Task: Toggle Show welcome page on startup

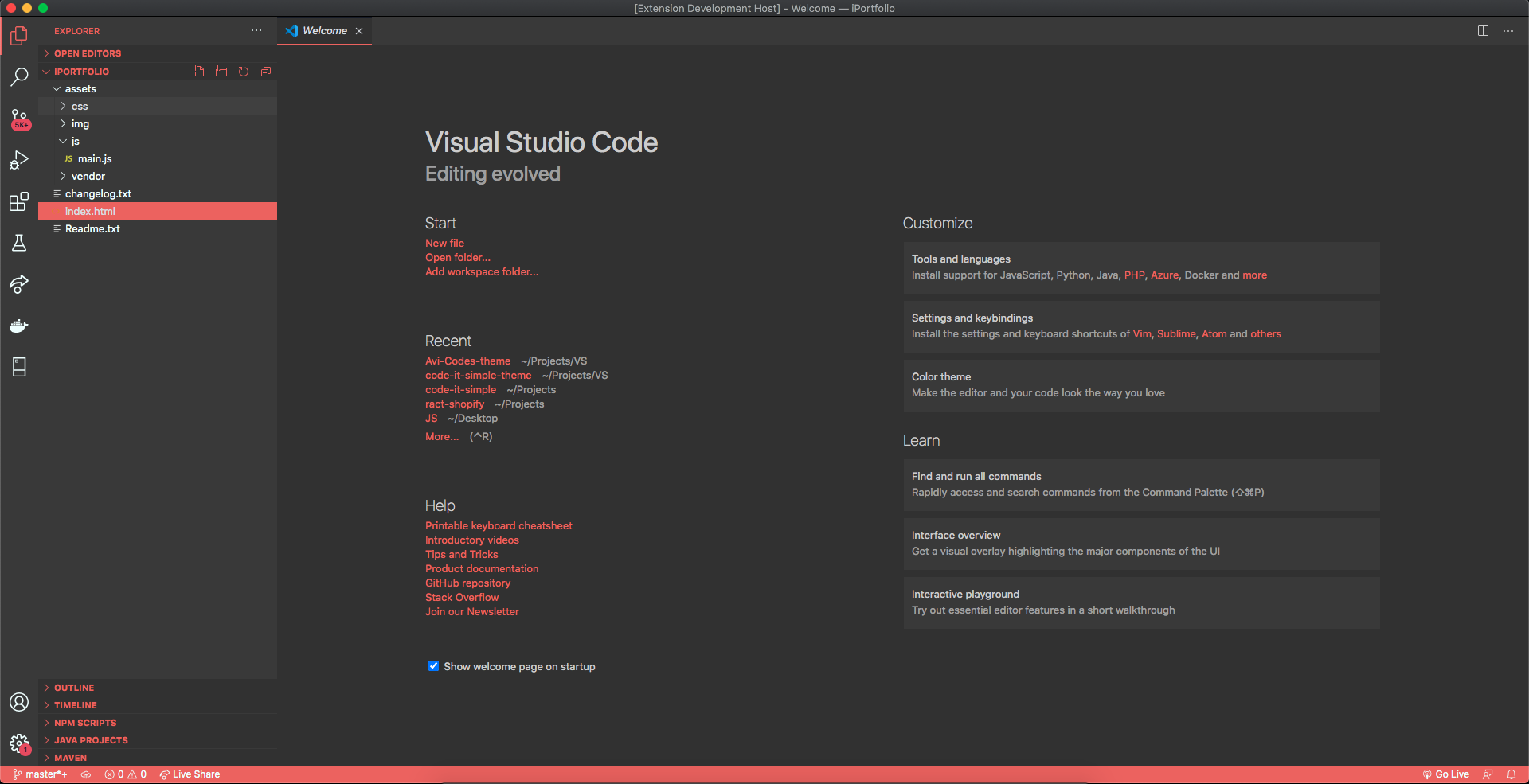Action: pos(433,666)
